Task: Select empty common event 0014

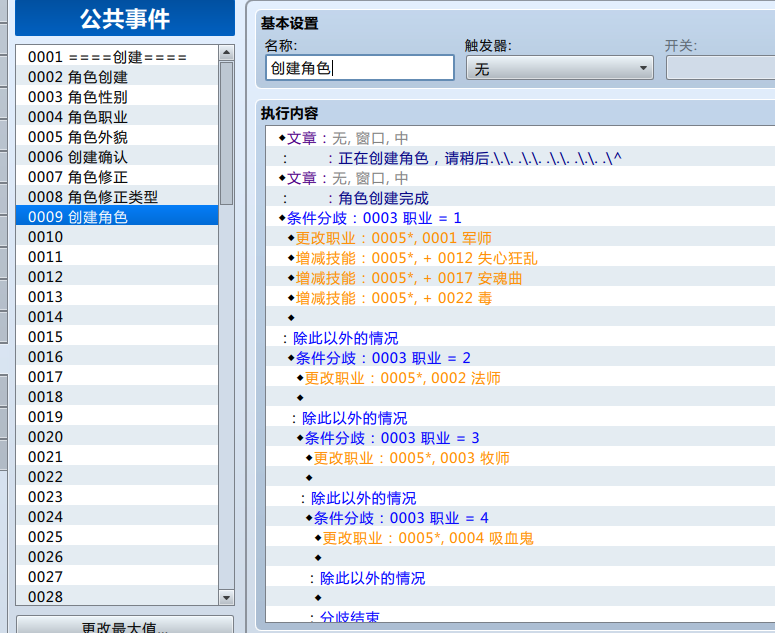Action: coord(117,317)
